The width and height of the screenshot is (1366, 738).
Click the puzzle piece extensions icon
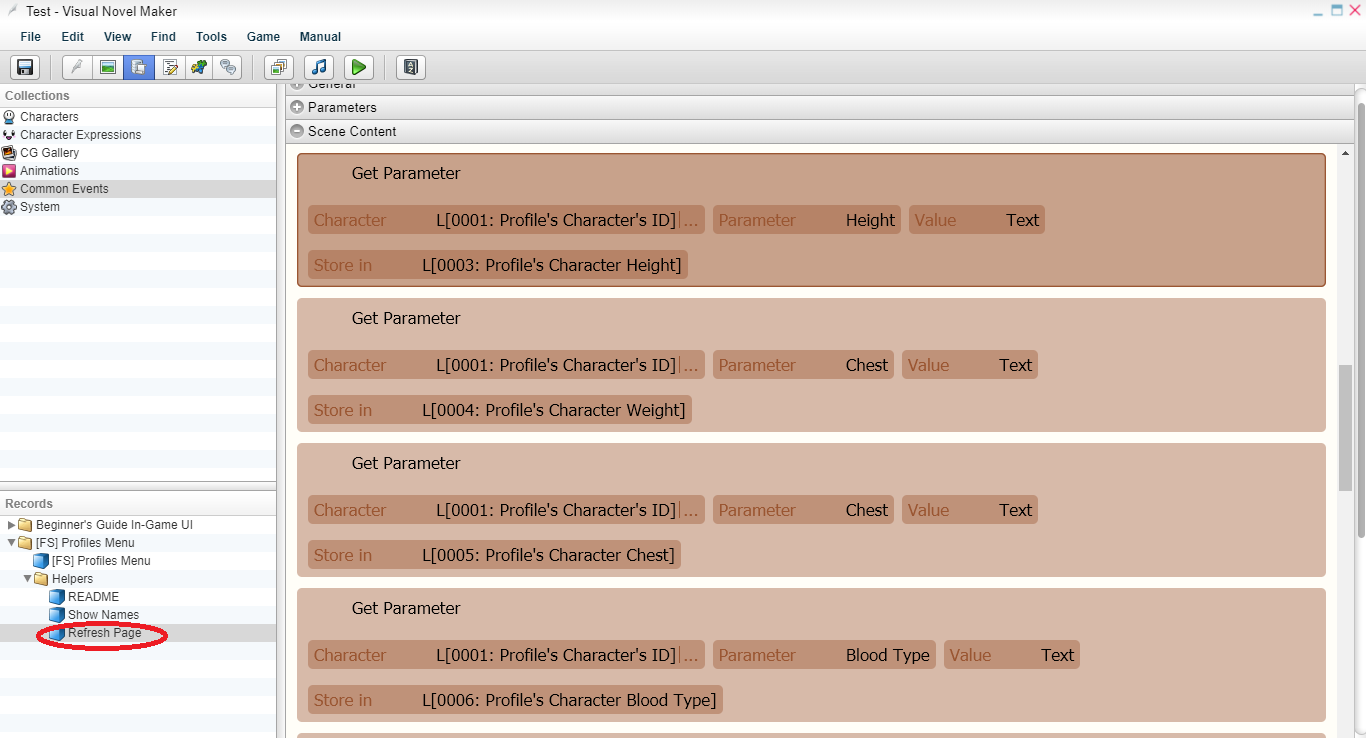click(x=200, y=67)
